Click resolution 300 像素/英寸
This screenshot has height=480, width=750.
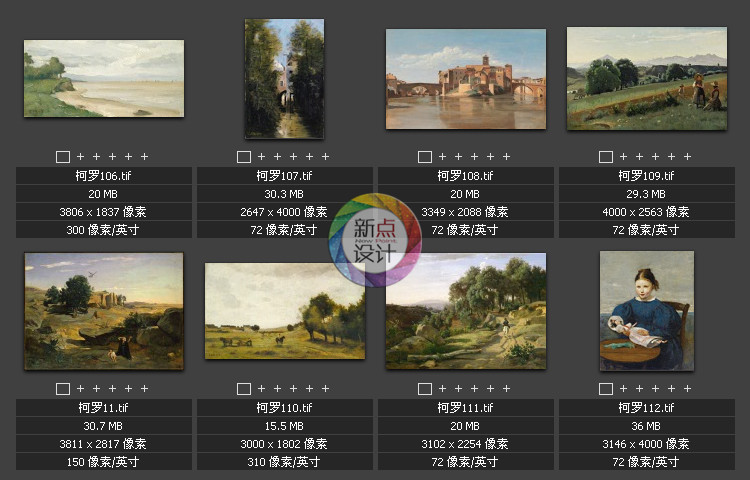point(103,230)
